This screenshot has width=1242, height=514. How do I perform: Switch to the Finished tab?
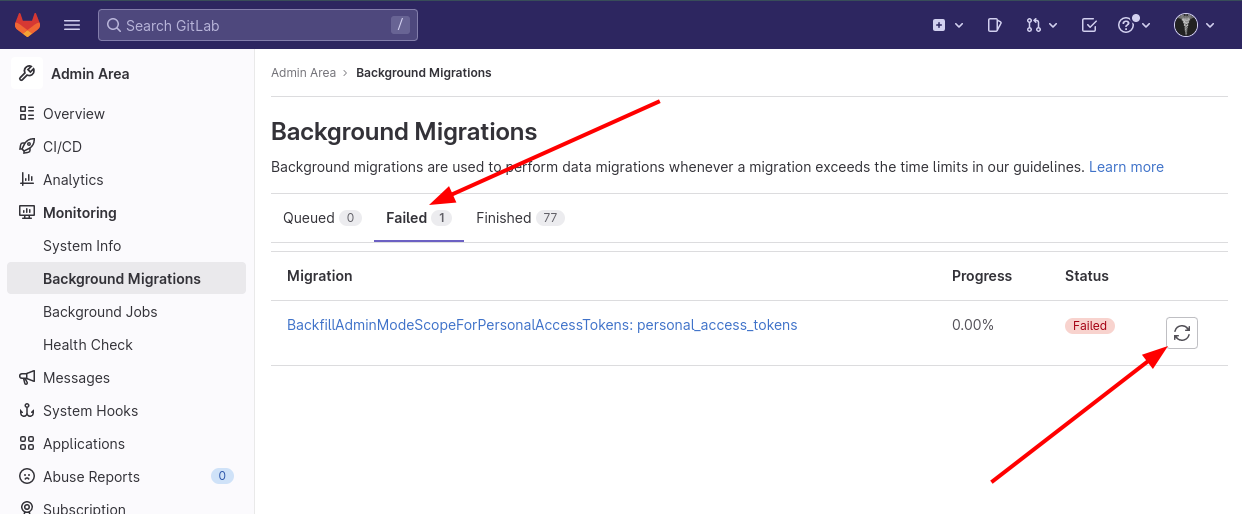coord(520,218)
